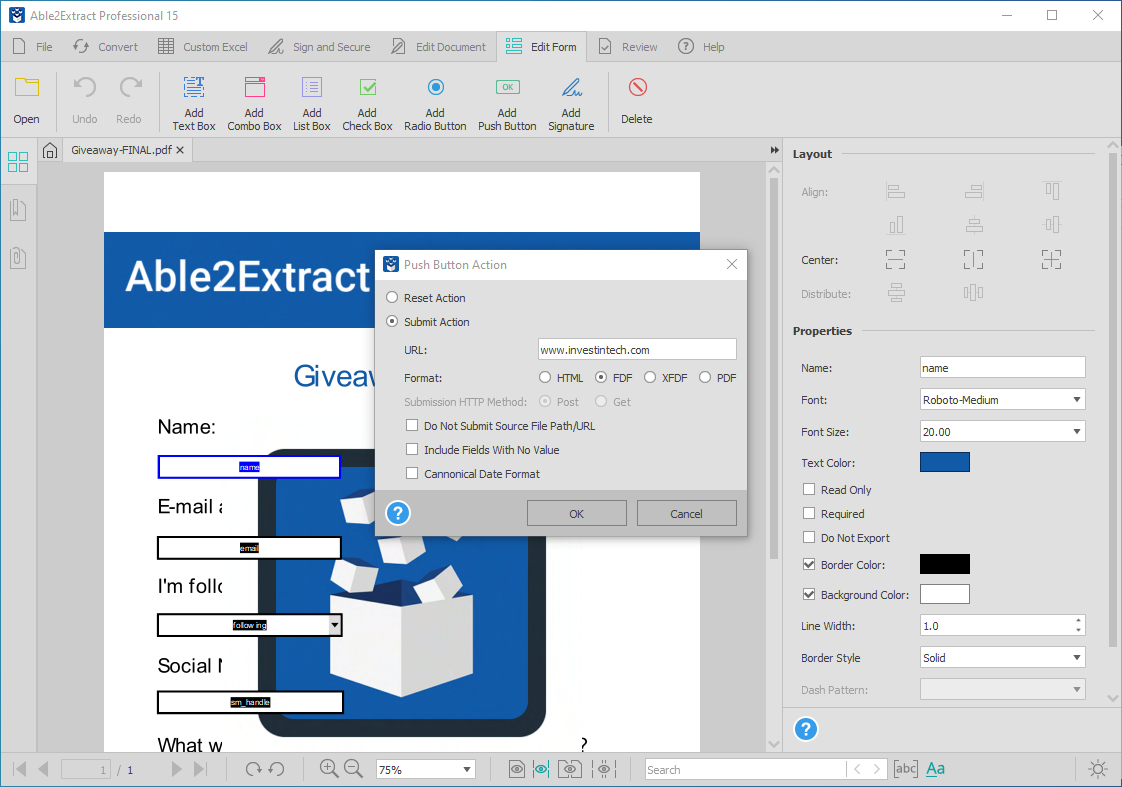This screenshot has height=787, width=1122.
Task: Open the page thumbnails panel
Action: click(x=18, y=161)
